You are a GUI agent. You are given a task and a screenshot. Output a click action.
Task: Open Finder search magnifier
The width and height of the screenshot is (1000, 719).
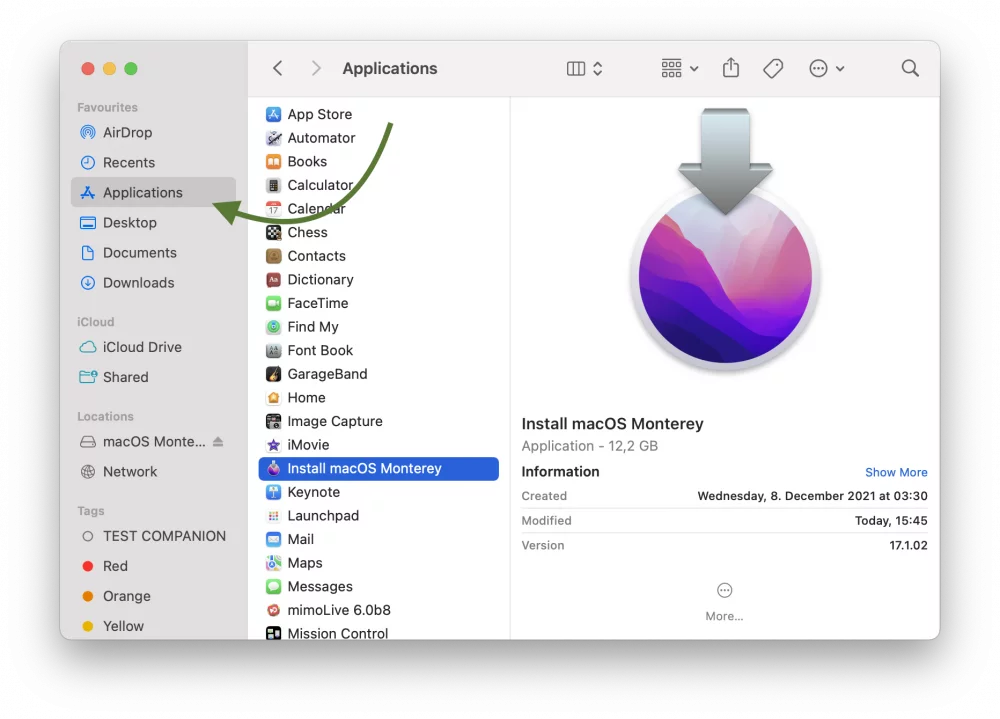(x=910, y=68)
